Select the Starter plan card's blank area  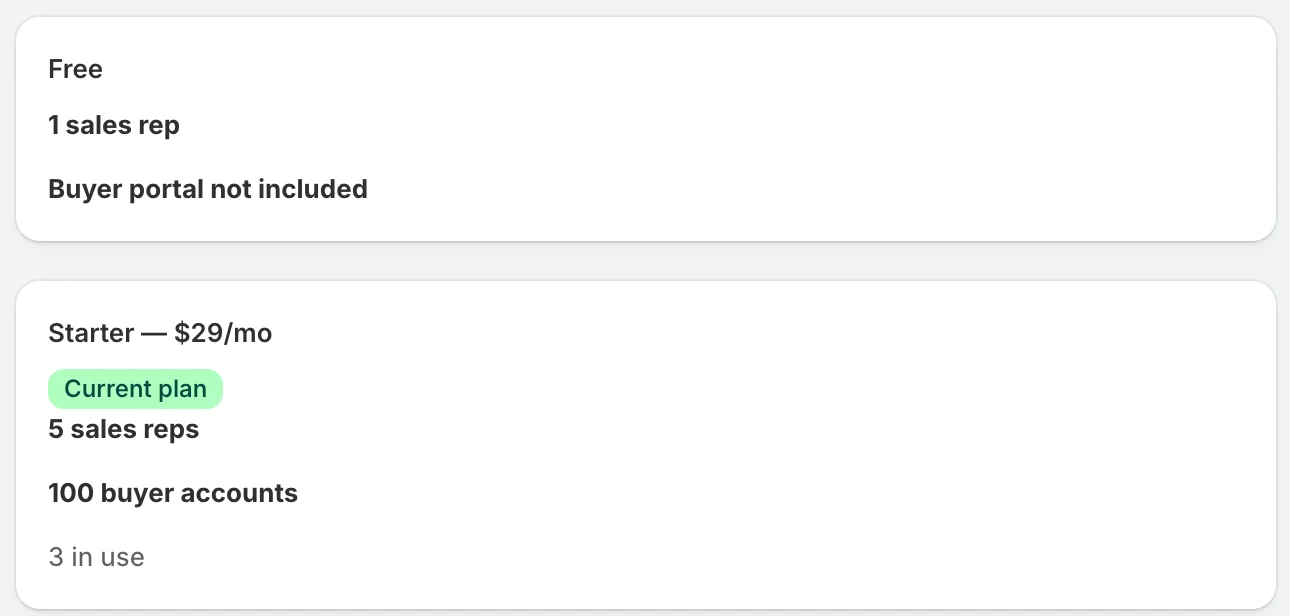[800, 445]
